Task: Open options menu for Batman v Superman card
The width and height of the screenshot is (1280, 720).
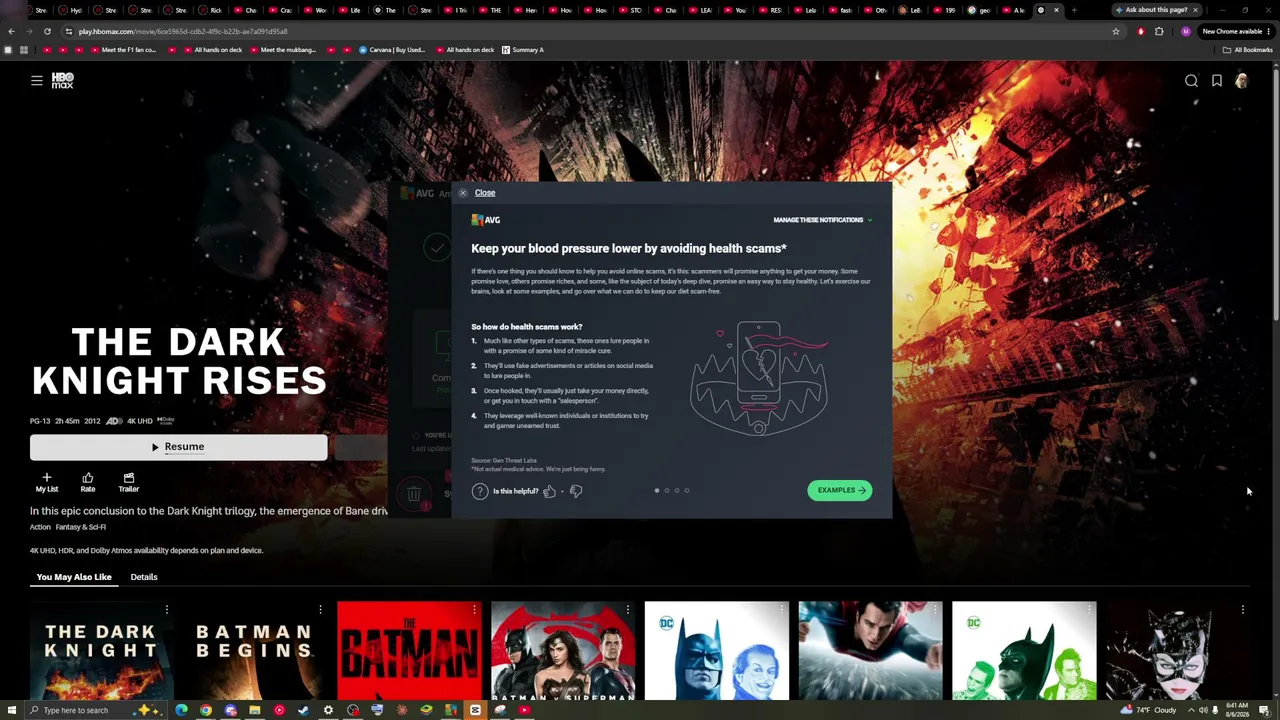Action: [x=628, y=609]
